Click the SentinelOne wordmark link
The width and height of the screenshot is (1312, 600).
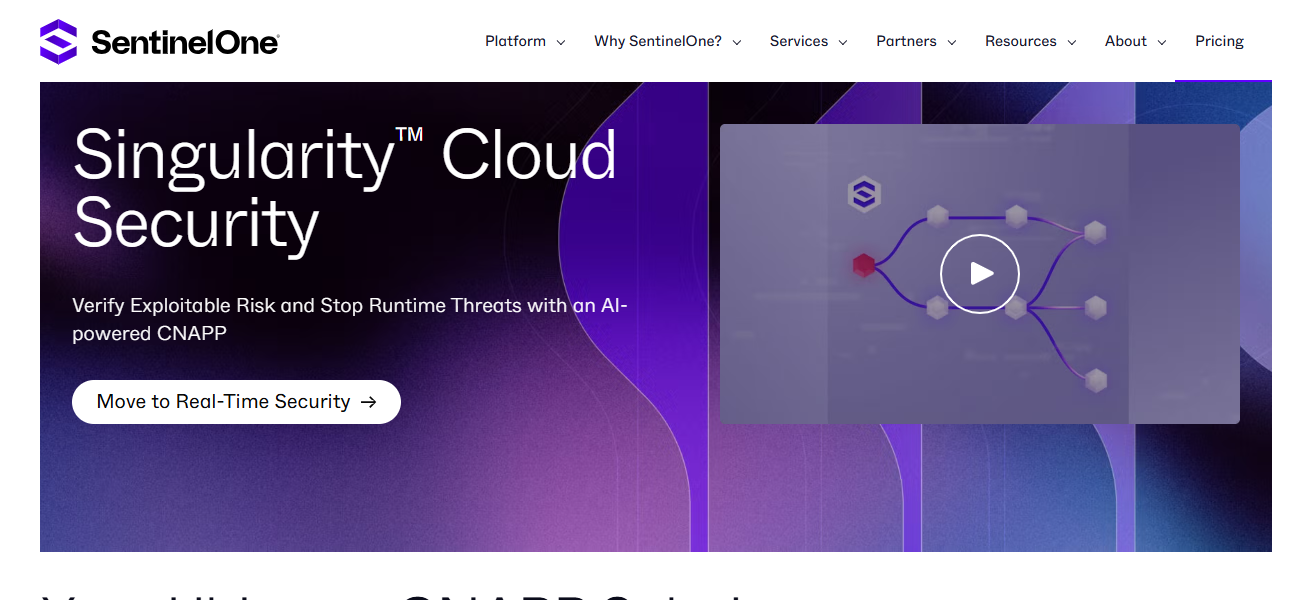(x=184, y=41)
